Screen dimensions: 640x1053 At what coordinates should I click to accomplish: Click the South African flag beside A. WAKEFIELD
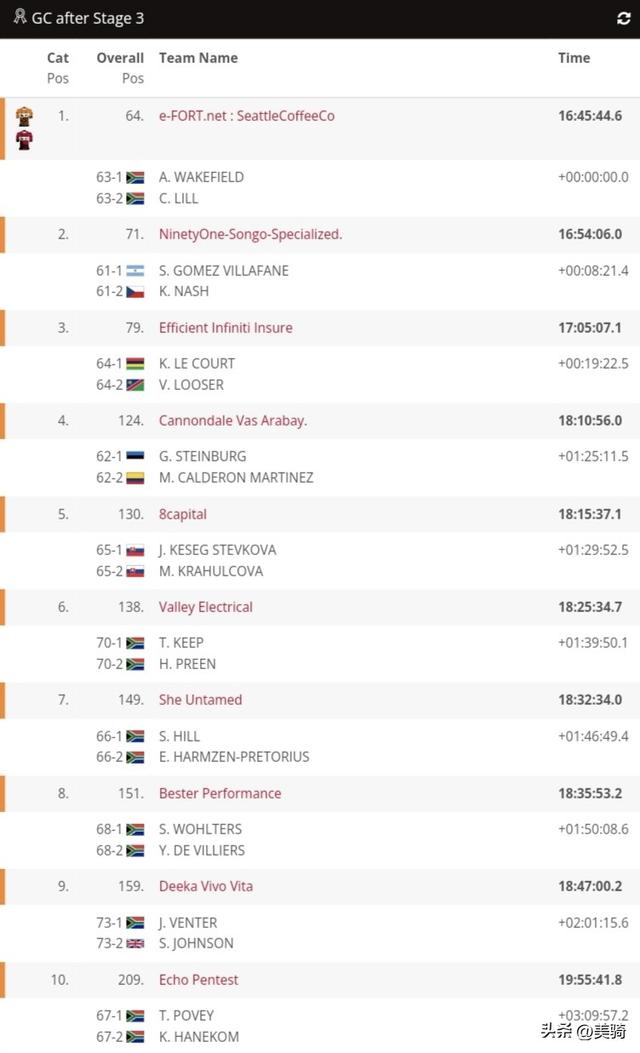pos(135,178)
